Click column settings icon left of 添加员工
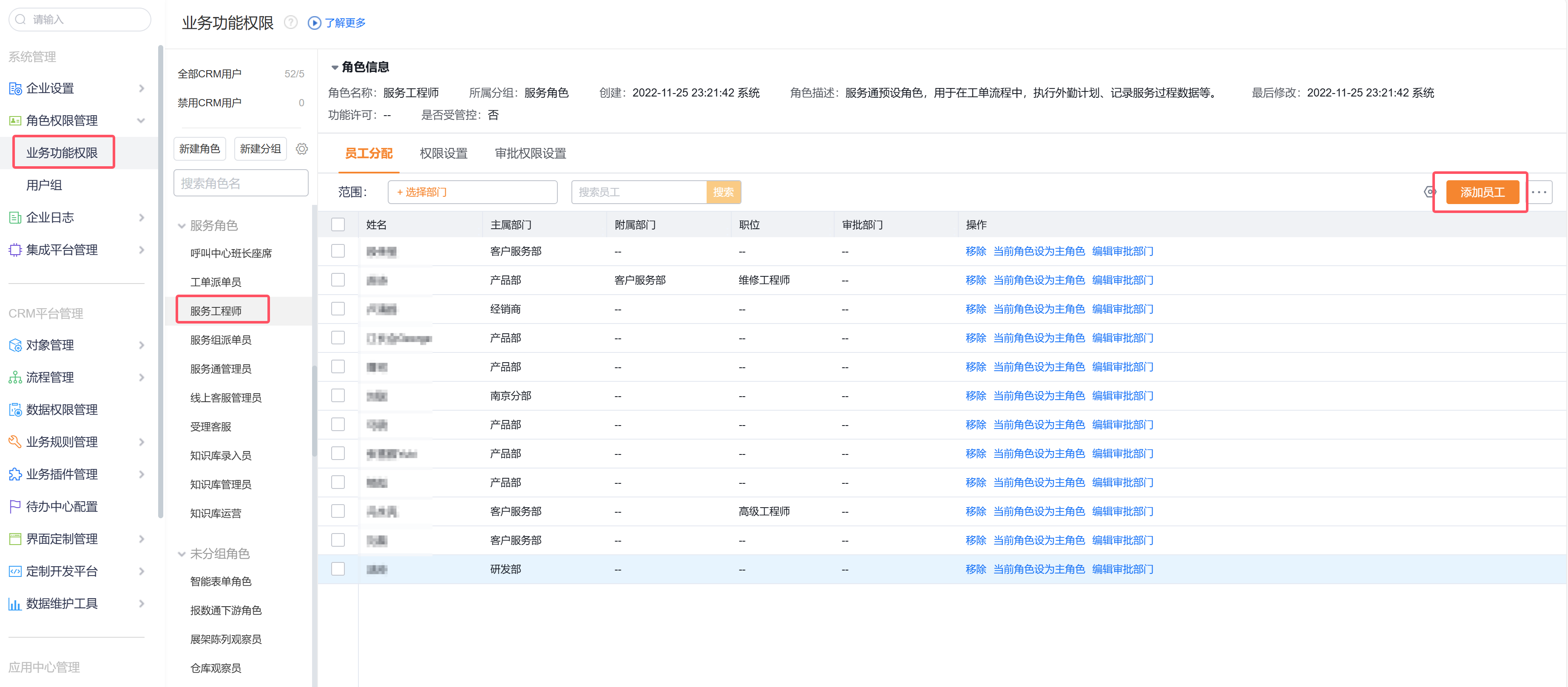The height and width of the screenshot is (687, 1568). point(1429,192)
